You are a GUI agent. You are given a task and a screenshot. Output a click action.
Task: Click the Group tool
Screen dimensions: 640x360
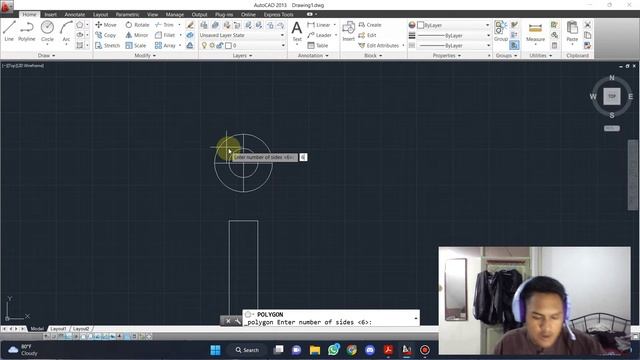click(500, 31)
